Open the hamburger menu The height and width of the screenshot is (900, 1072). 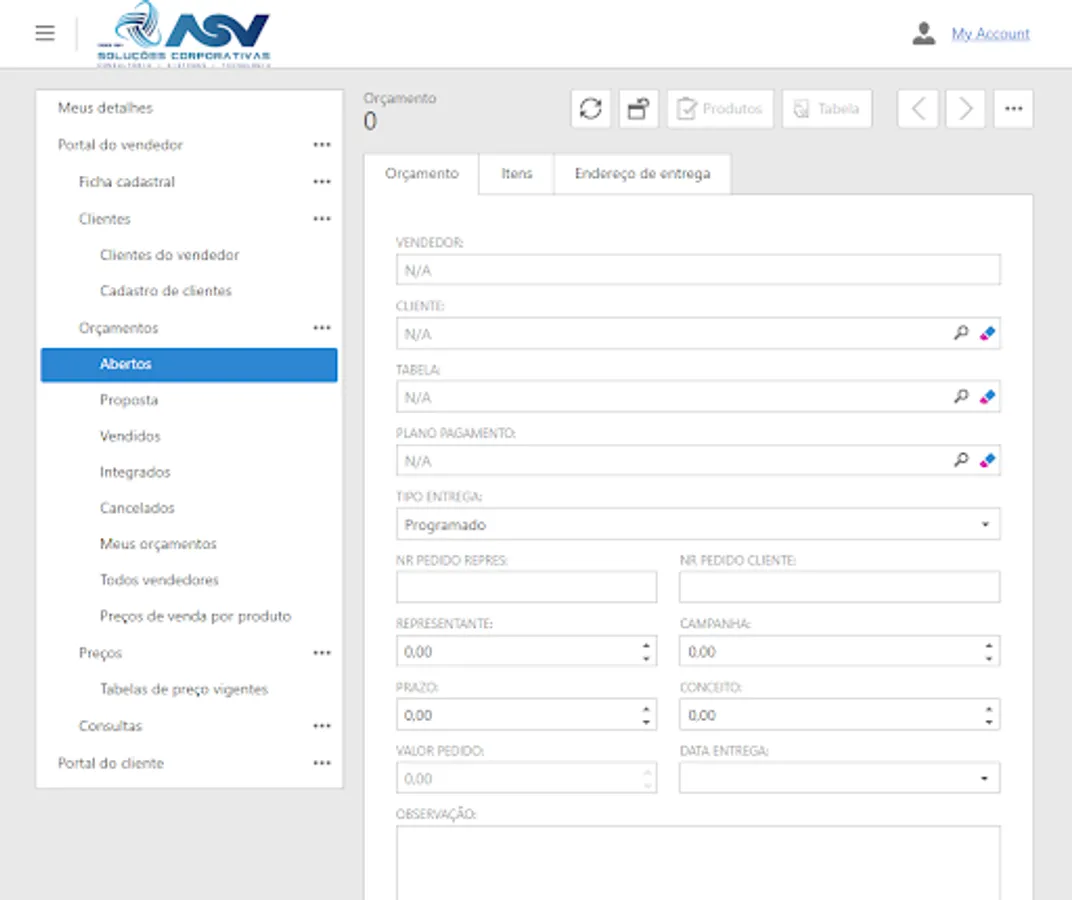point(45,33)
